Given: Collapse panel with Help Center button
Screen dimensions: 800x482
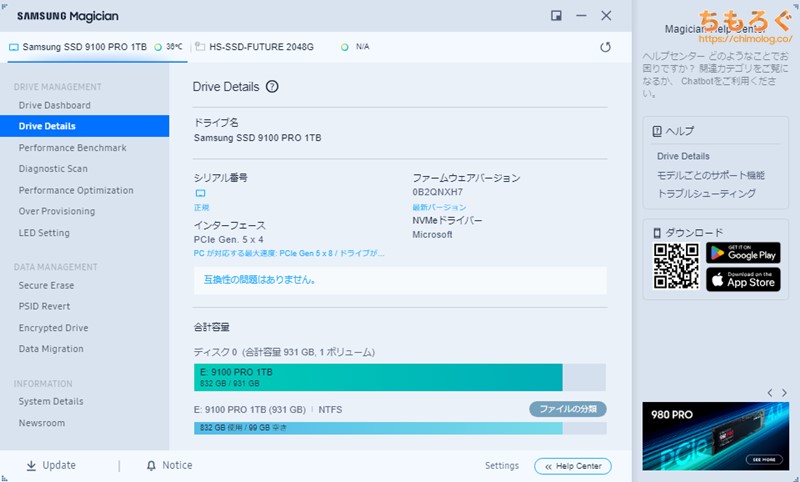Looking at the screenshot, I should (x=573, y=466).
